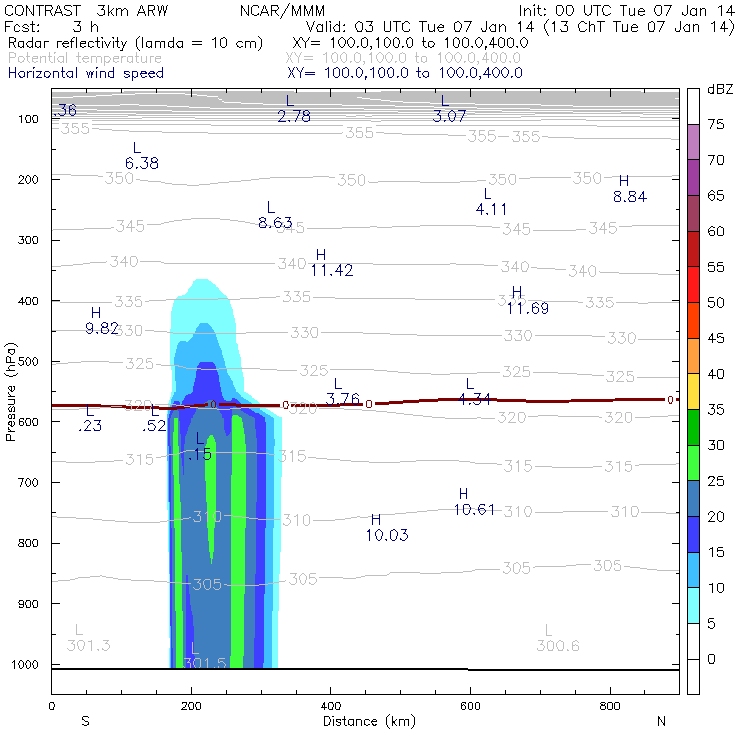Click the gray temperature minimum 'L 300.6'
Image resolution: width=740 pixels, height=740 pixels.
[x=557, y=638]
